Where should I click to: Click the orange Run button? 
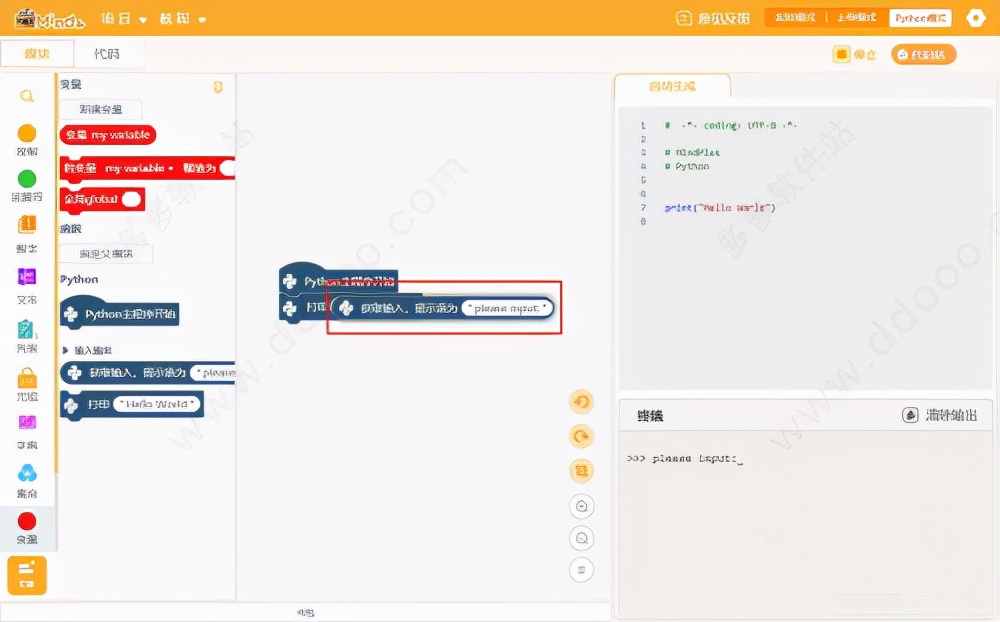(923, 54)
